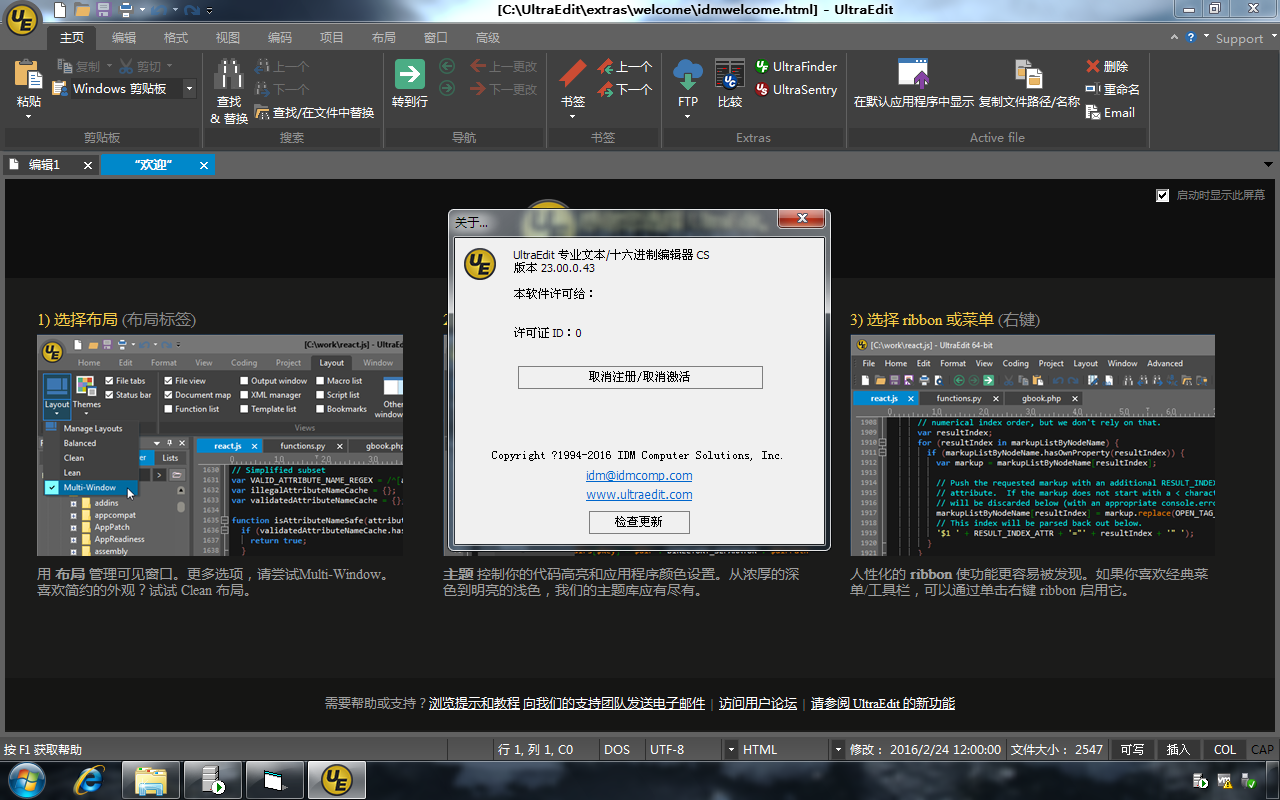Open the www.ultraedit.com link
Viewport: 1280px width, 800px height.
coord(639,495)
